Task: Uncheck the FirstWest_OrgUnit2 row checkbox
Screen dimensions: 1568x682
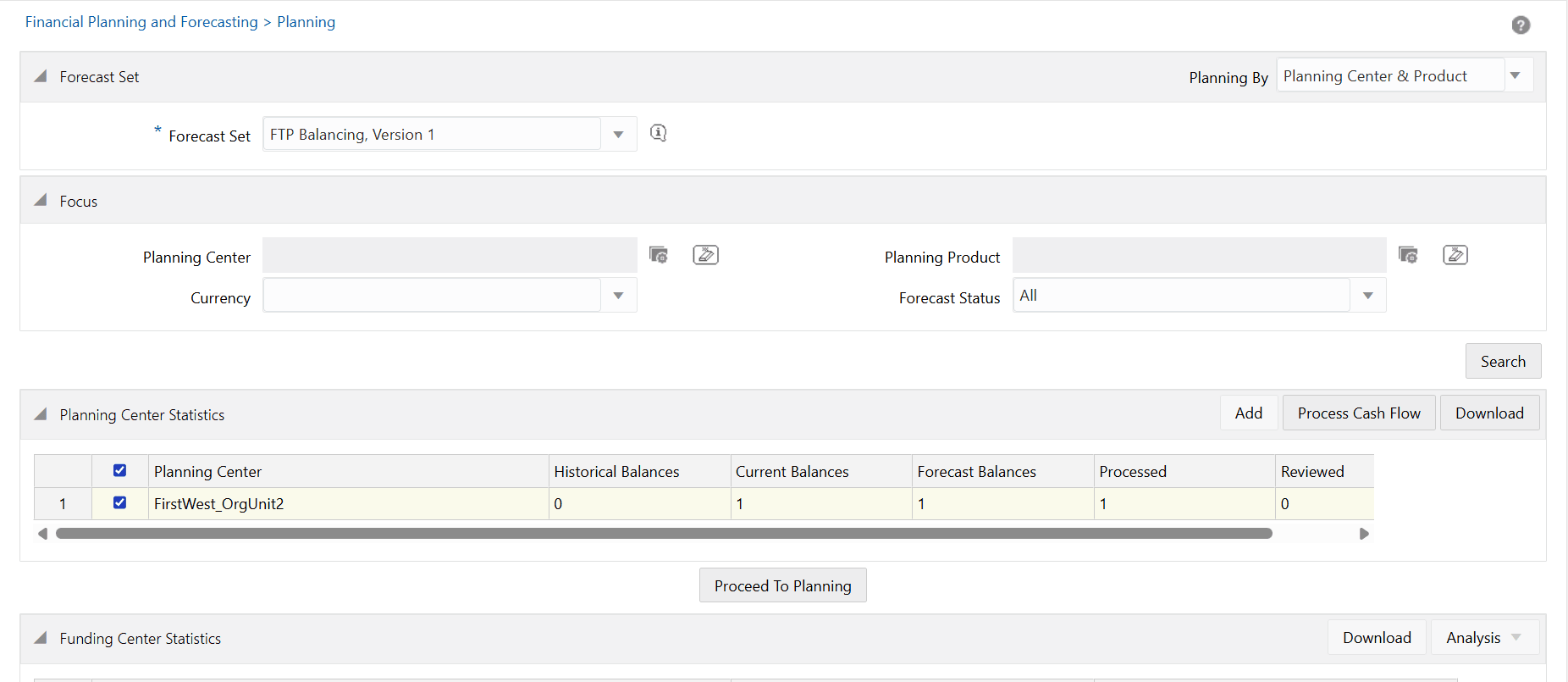Action: pos(119,503)
